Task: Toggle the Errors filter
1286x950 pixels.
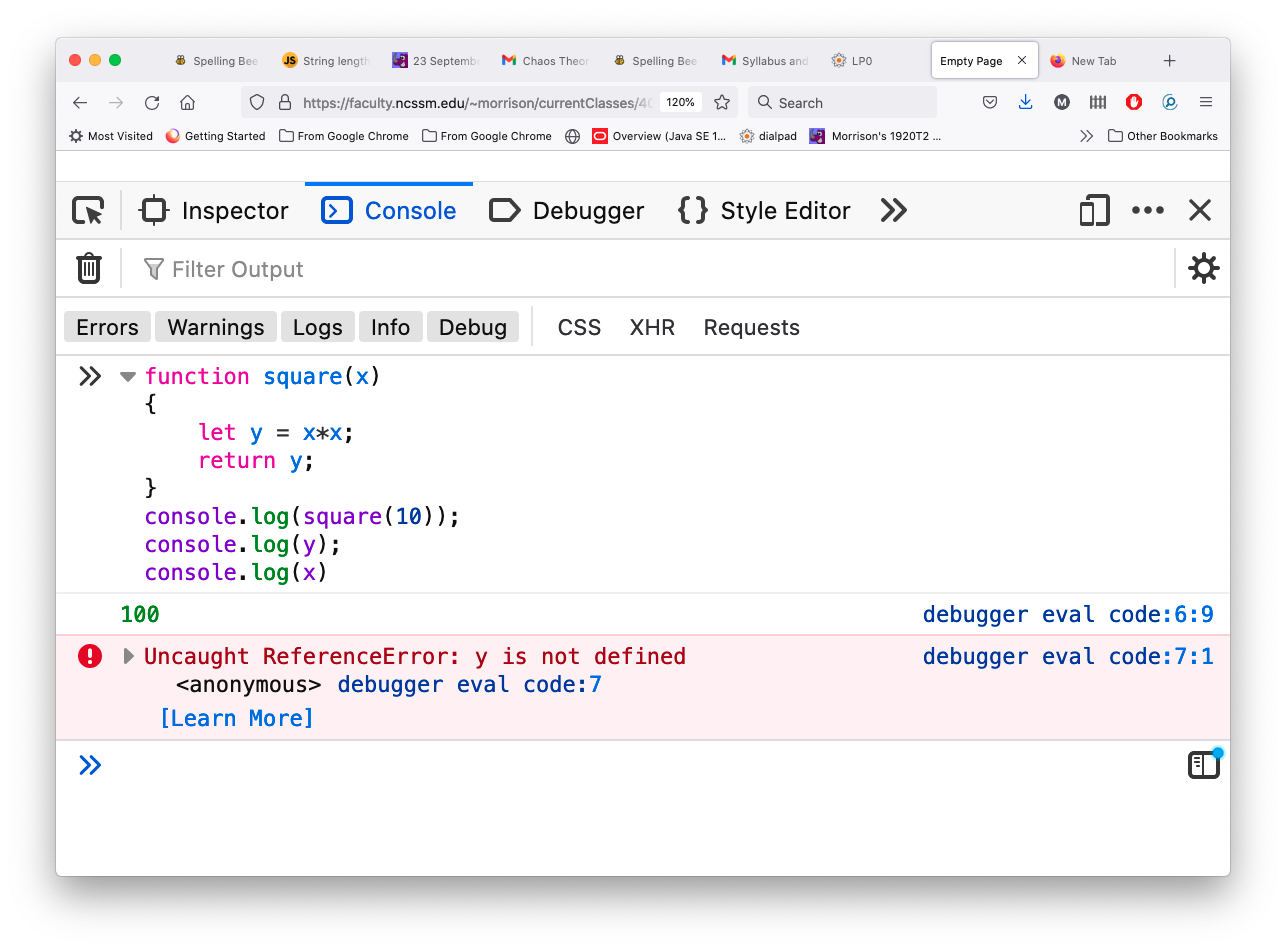Action: (107, 327)
